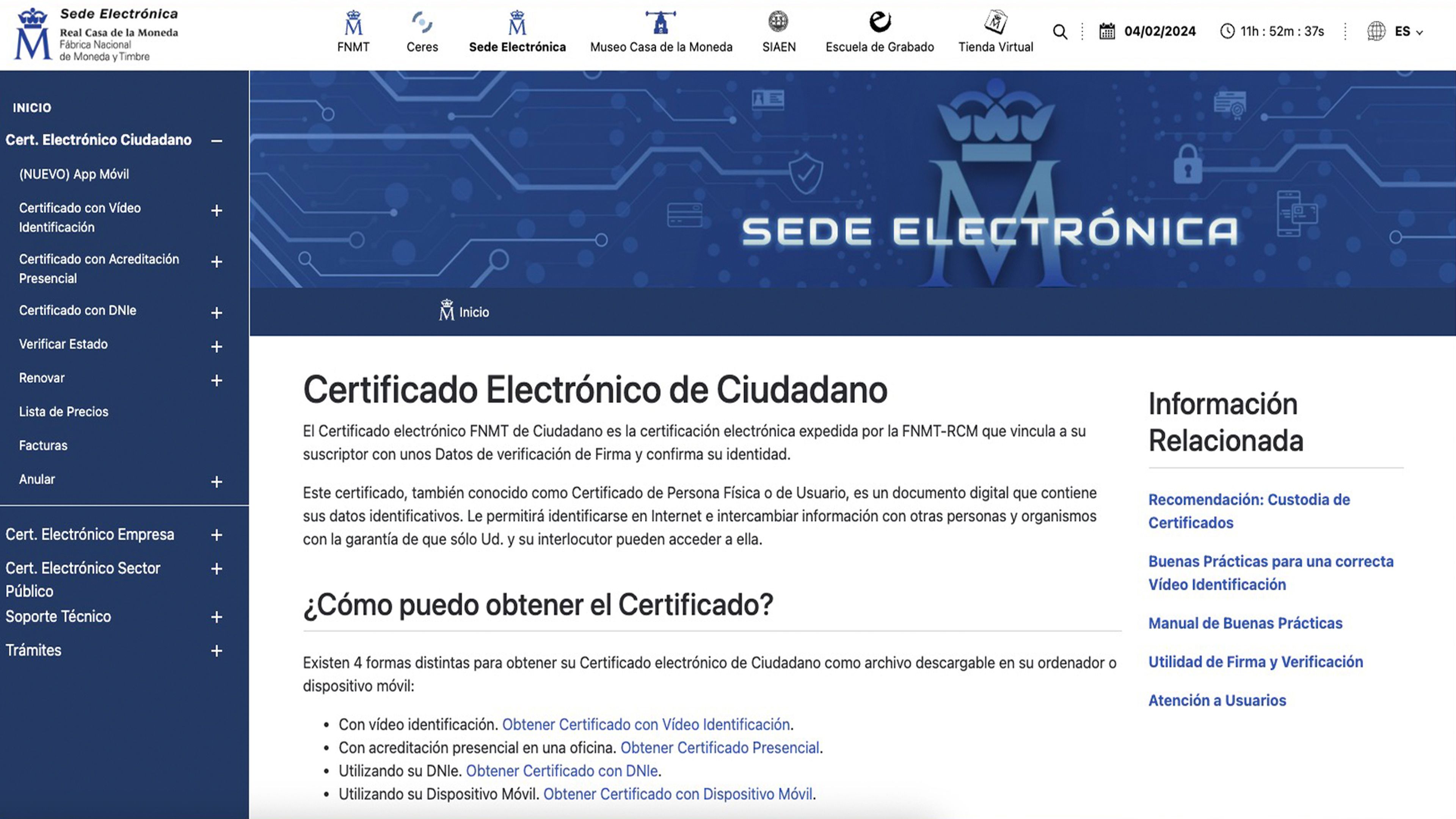The width and height of the screenshot is (1456, 819).
Task: Select Soporte Técnico menu label
Action: (58, 616)
